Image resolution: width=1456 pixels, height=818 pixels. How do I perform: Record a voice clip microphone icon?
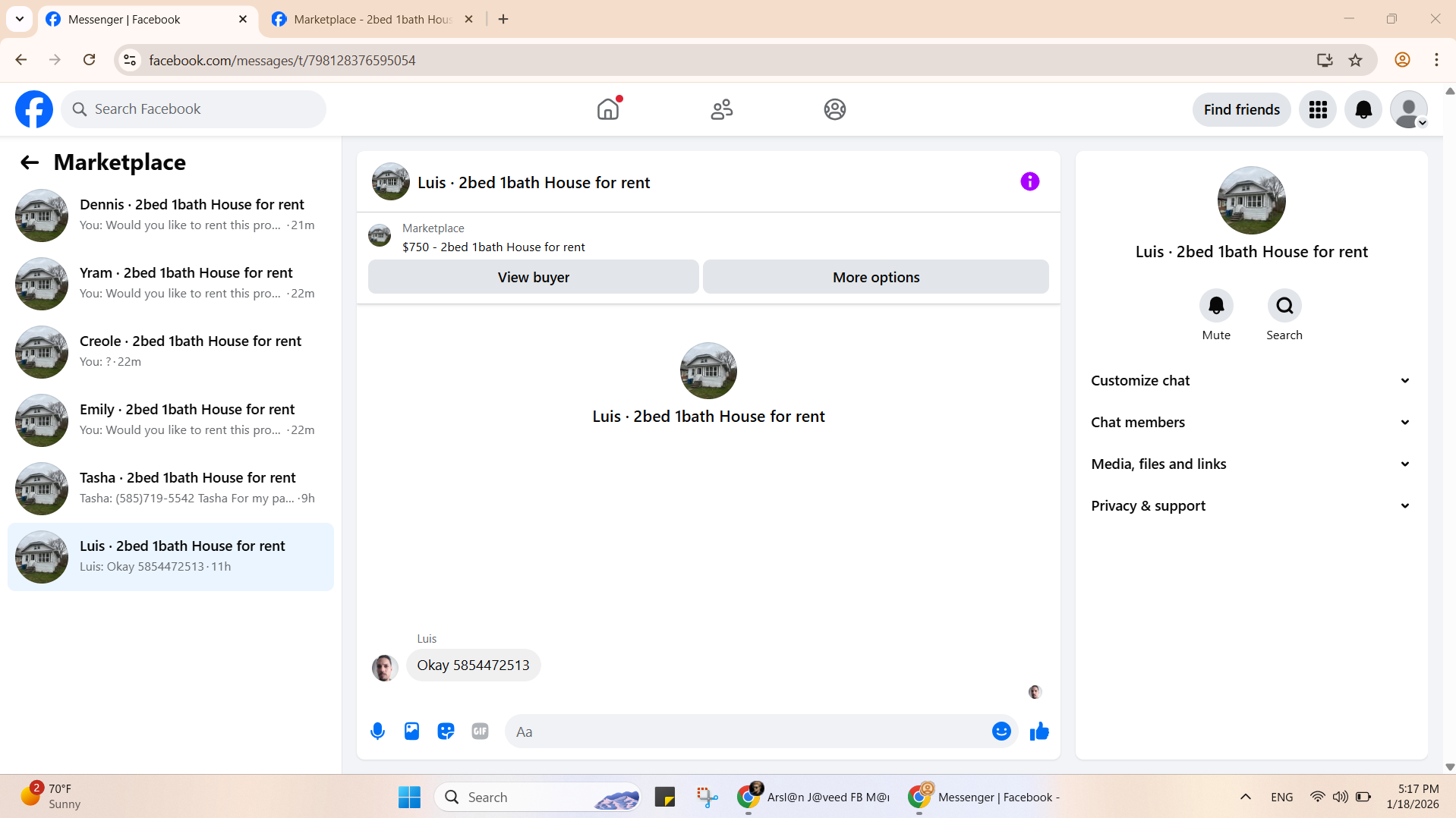[377, 731]
